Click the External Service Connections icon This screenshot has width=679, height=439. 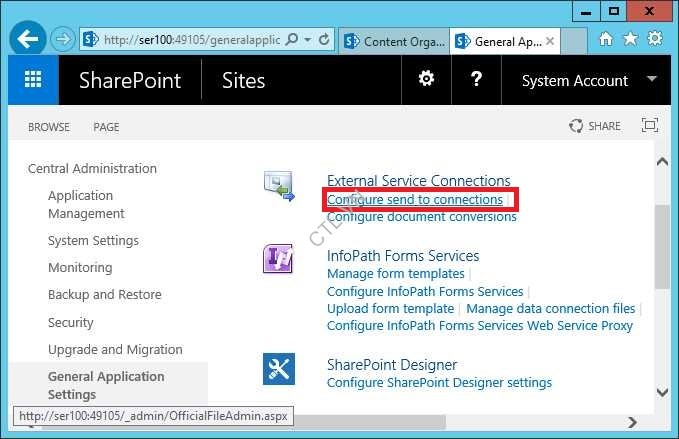pyautogui.click(x=279, y=187)
